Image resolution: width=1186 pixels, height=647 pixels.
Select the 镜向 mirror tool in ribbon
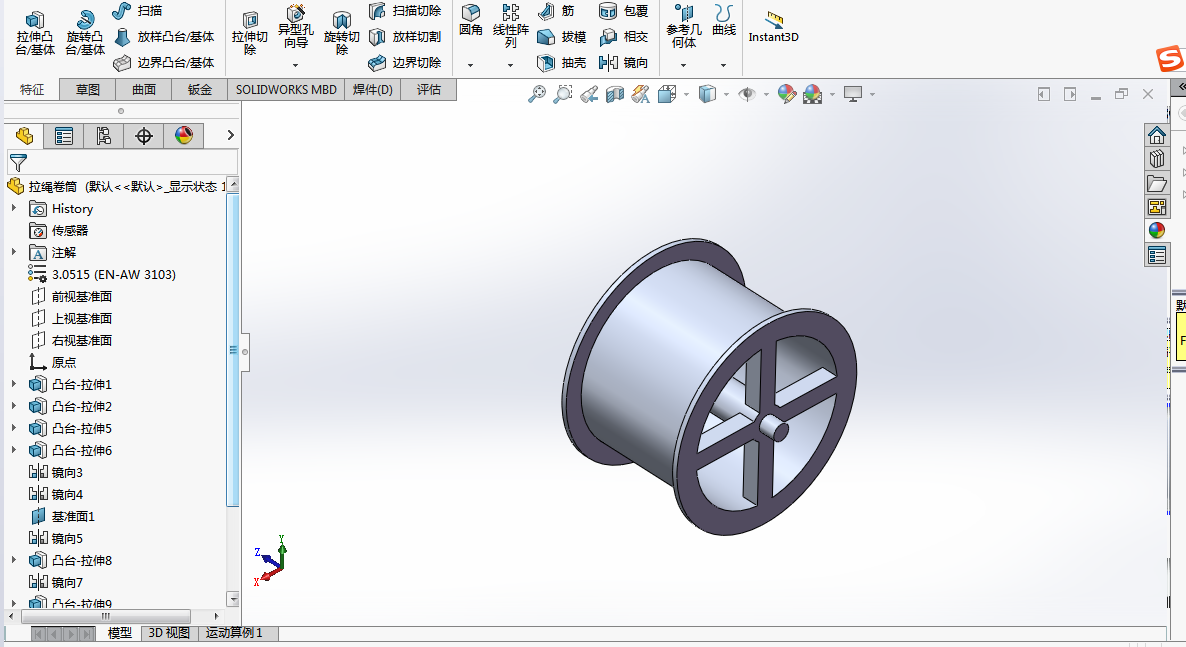click(x=623, y=63)
